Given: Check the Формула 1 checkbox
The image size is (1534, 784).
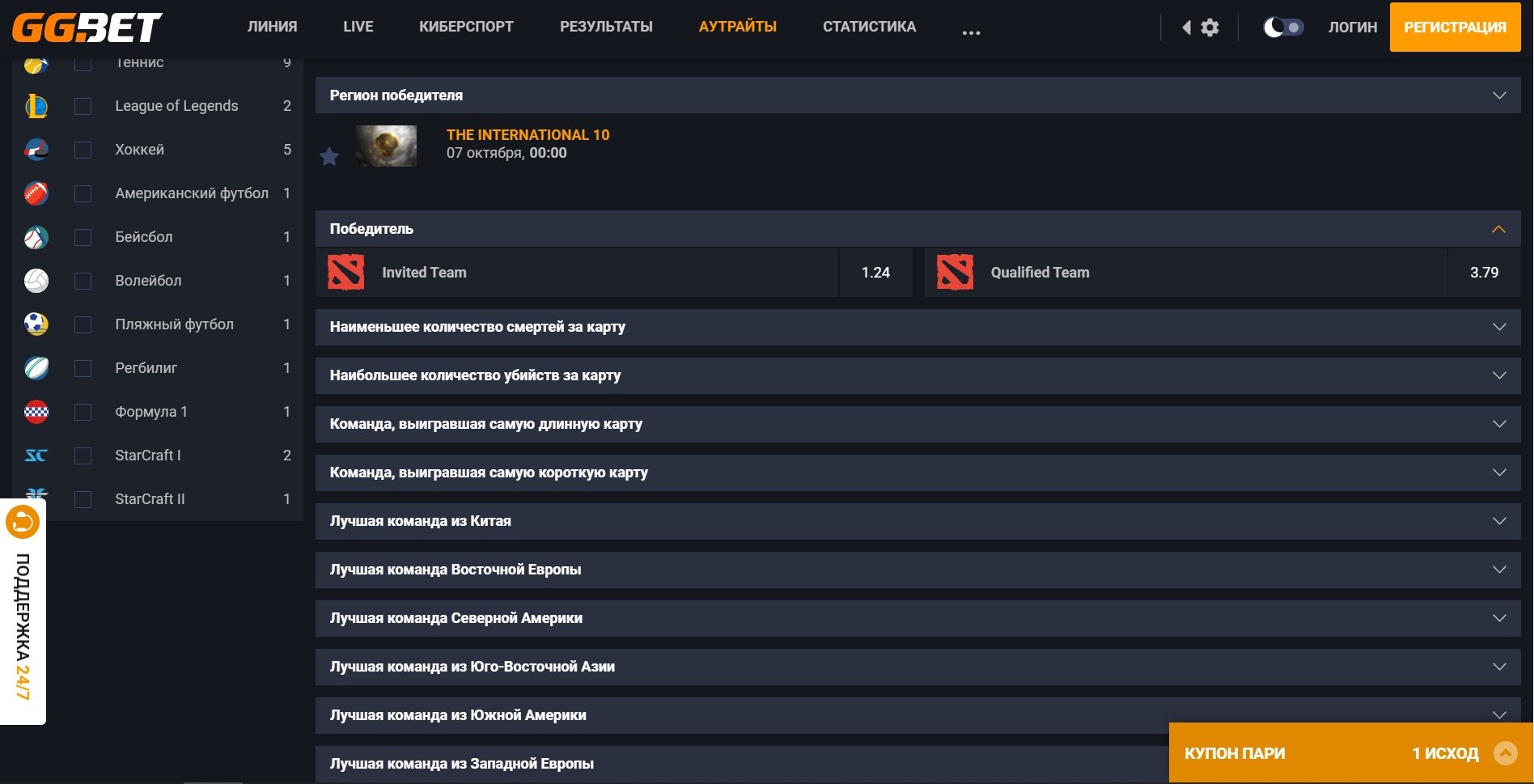Looking at the screenshot, I should click(83, 412).
